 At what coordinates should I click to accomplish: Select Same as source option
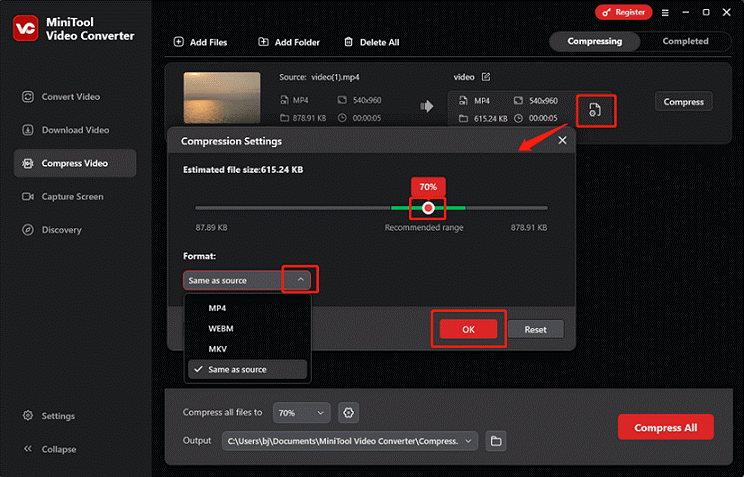click(247, 369)
